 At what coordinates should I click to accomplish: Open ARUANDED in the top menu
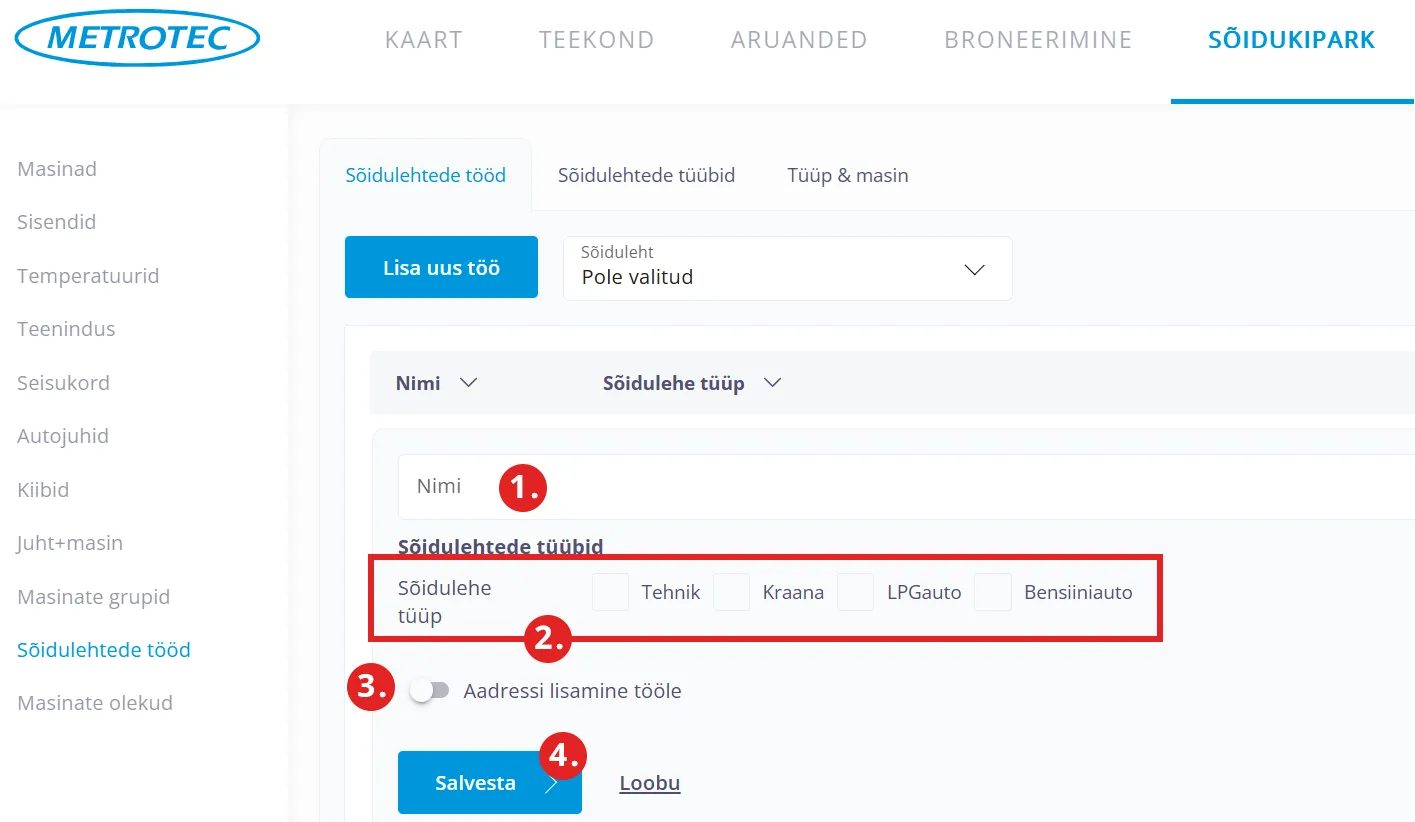tap(798, 40)
